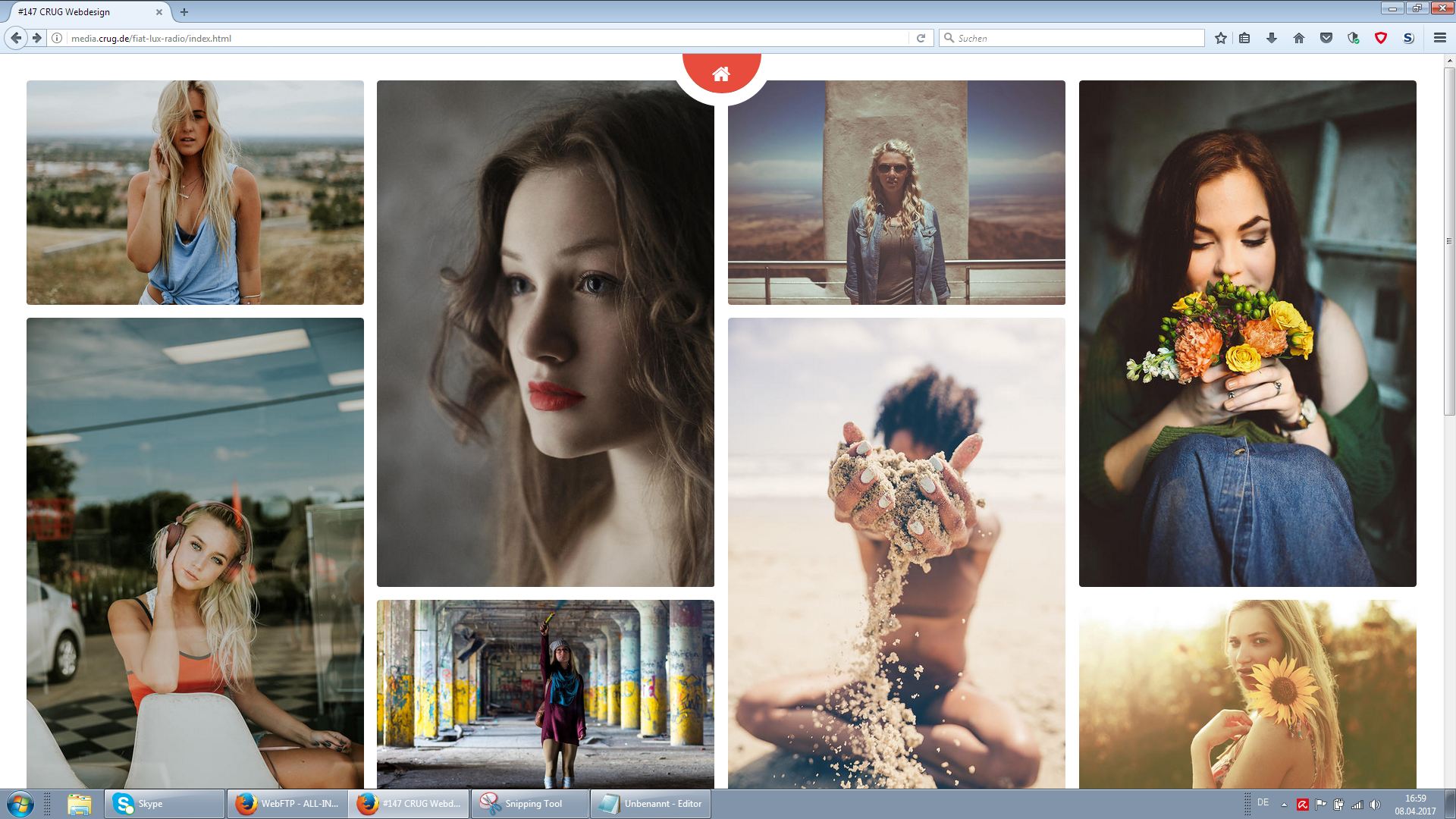The width and height of the screenshot is (1456, 819).
Task: Open the Windows Start menu
Action: 20,804
